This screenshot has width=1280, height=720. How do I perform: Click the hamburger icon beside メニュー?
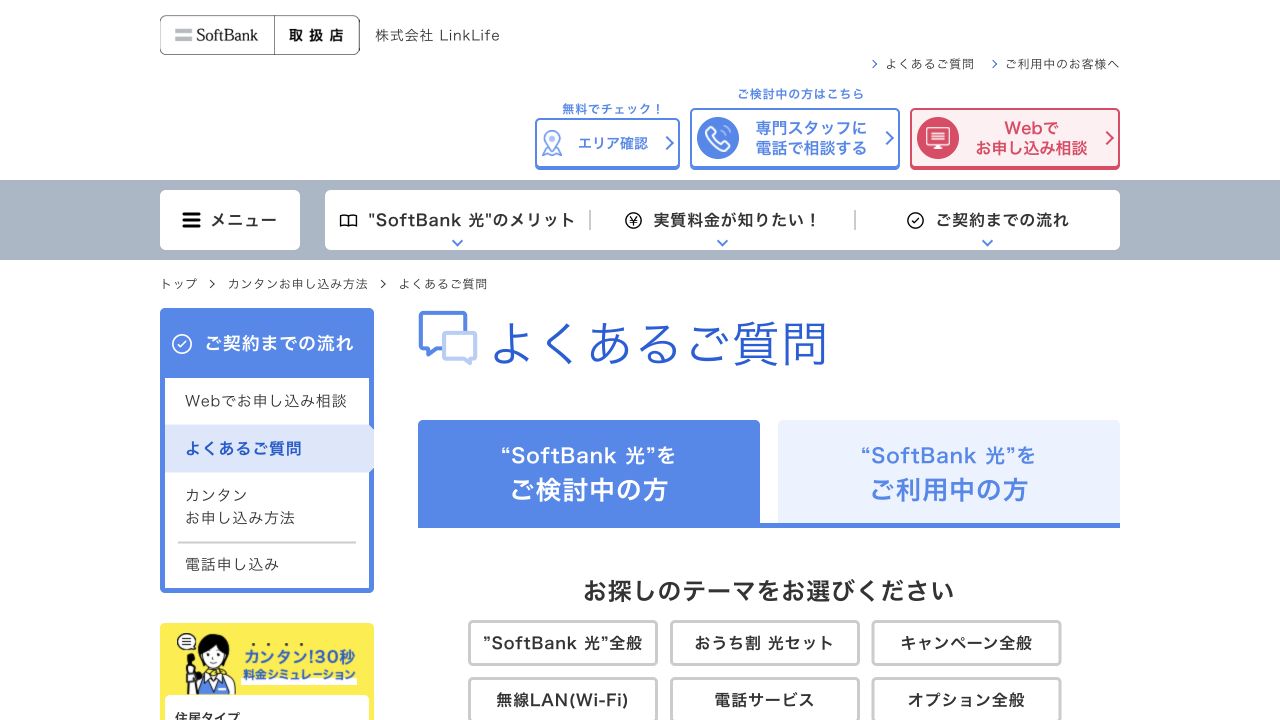tap(191, 220)
